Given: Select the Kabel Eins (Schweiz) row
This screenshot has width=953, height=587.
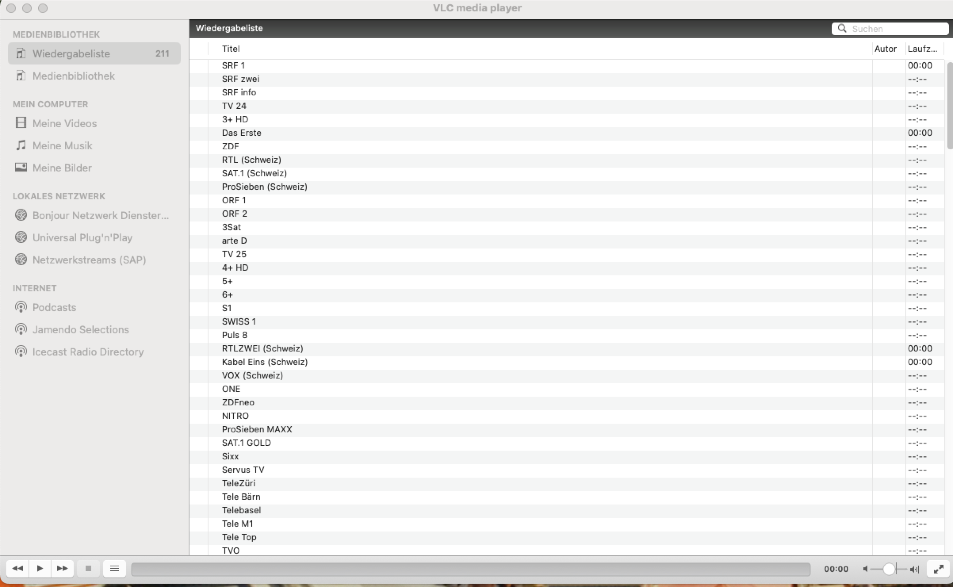Looking at the screenshot, I should [x=567, y=362].
